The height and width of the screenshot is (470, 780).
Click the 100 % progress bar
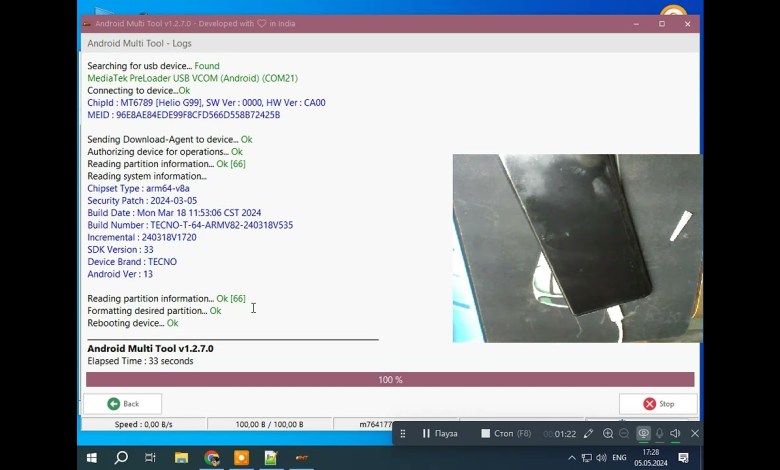390,379
